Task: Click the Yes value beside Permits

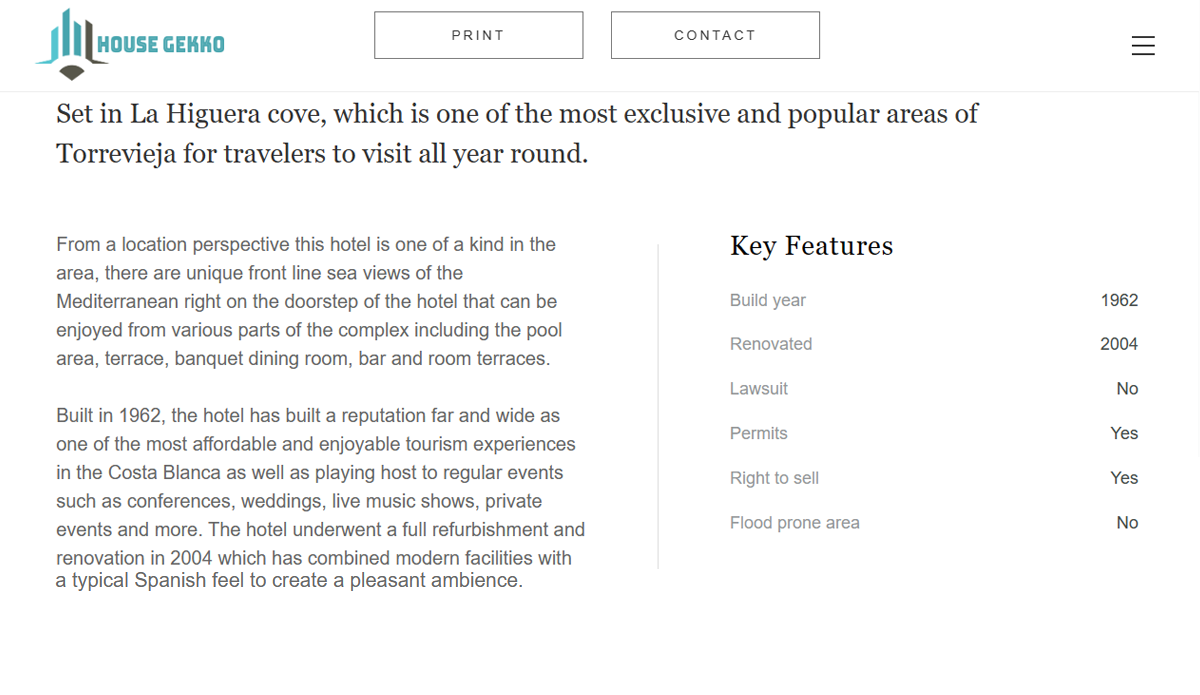Action: coord(1124,433)
